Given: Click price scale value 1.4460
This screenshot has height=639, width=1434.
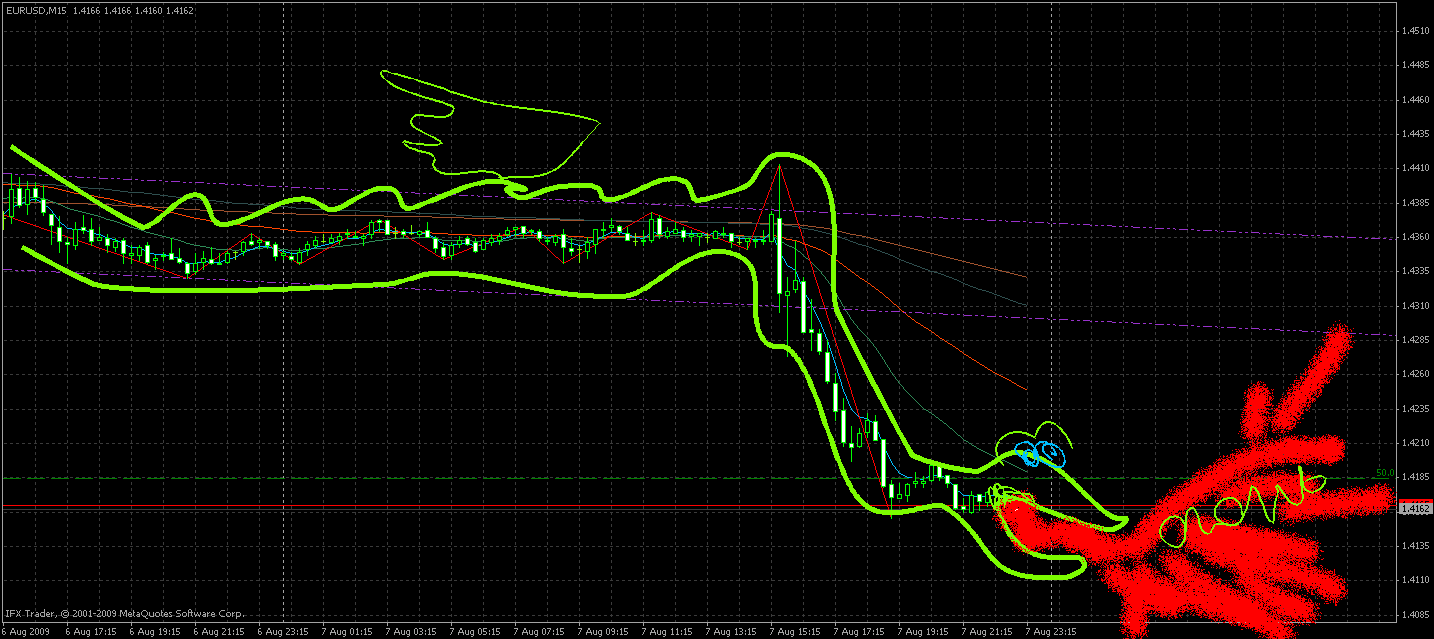Looking at the screenshot, I should pyautogui.click(x=1415, y=100).
